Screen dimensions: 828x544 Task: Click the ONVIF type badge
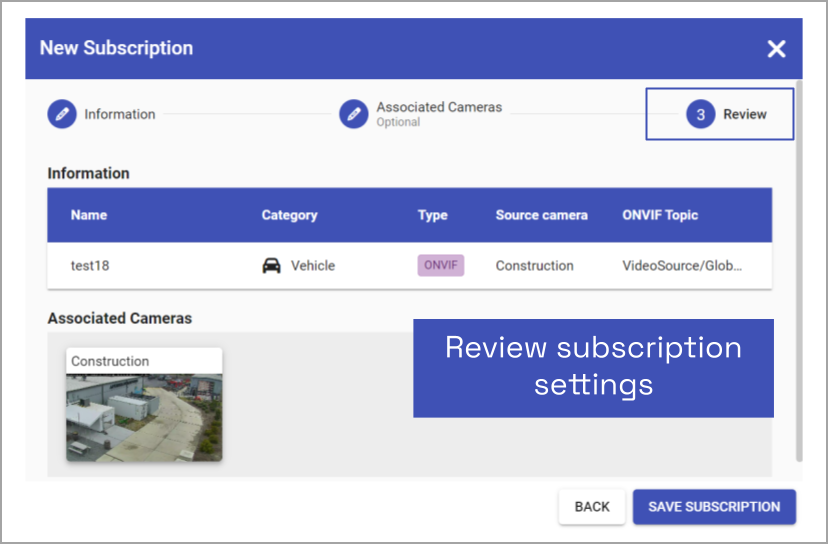coord(441,265)
